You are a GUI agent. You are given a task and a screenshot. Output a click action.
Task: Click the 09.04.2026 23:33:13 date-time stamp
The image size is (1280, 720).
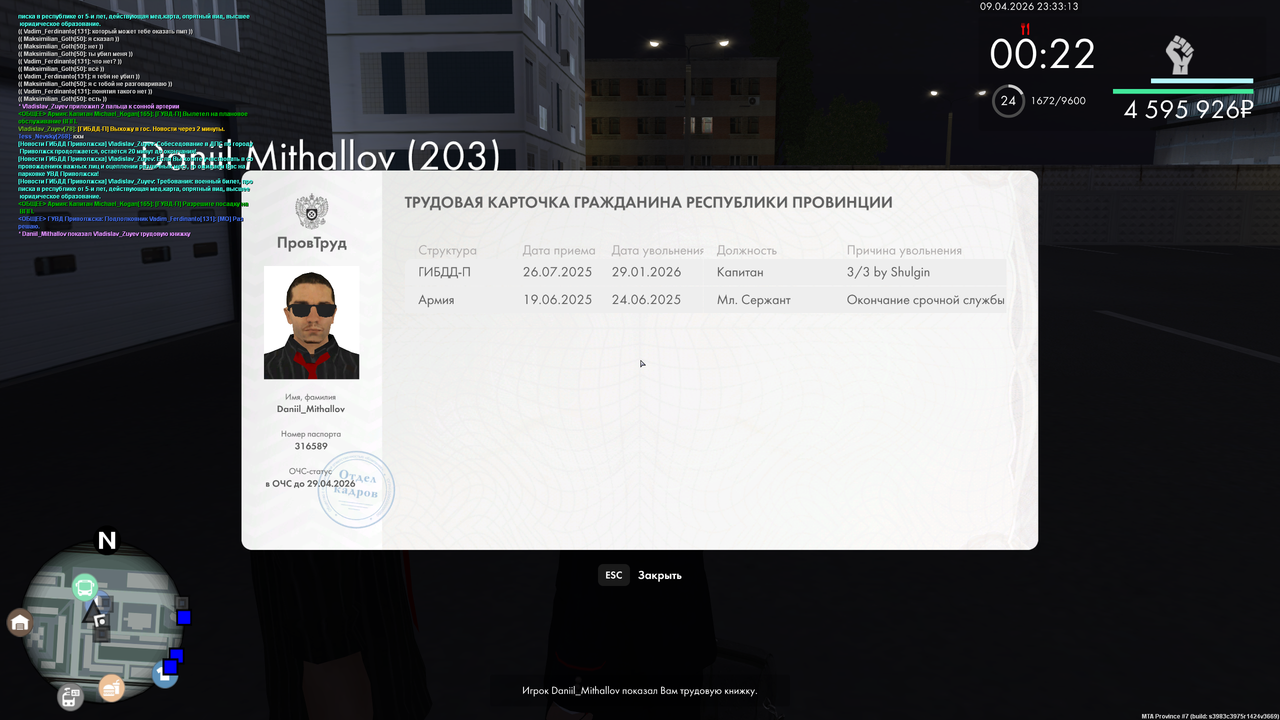[x=1029, y=7]
